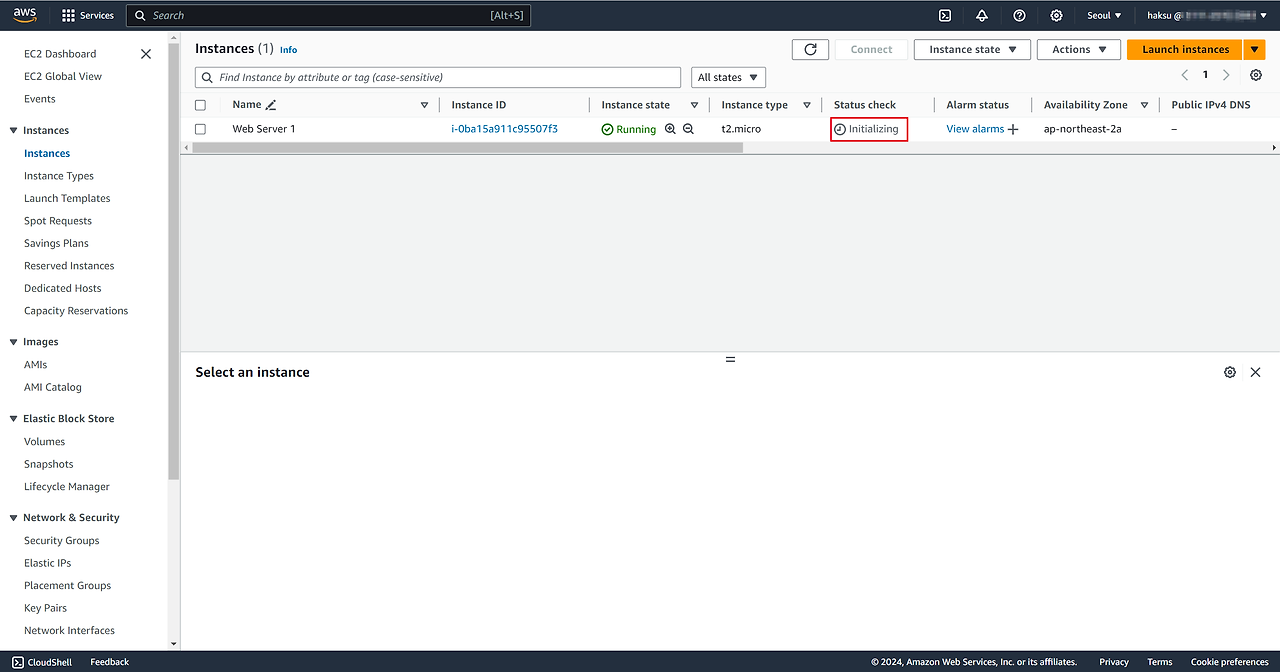Open the Instance state dropdown
Screen dimensions: 1280x672
point(972,49)
